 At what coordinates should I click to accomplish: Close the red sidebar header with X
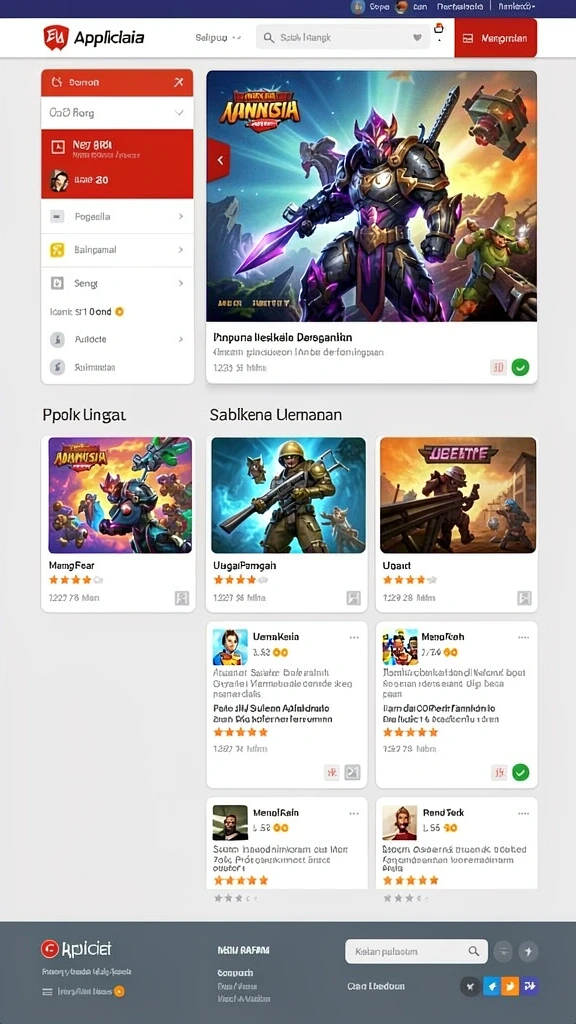click(x=179, y=82)
